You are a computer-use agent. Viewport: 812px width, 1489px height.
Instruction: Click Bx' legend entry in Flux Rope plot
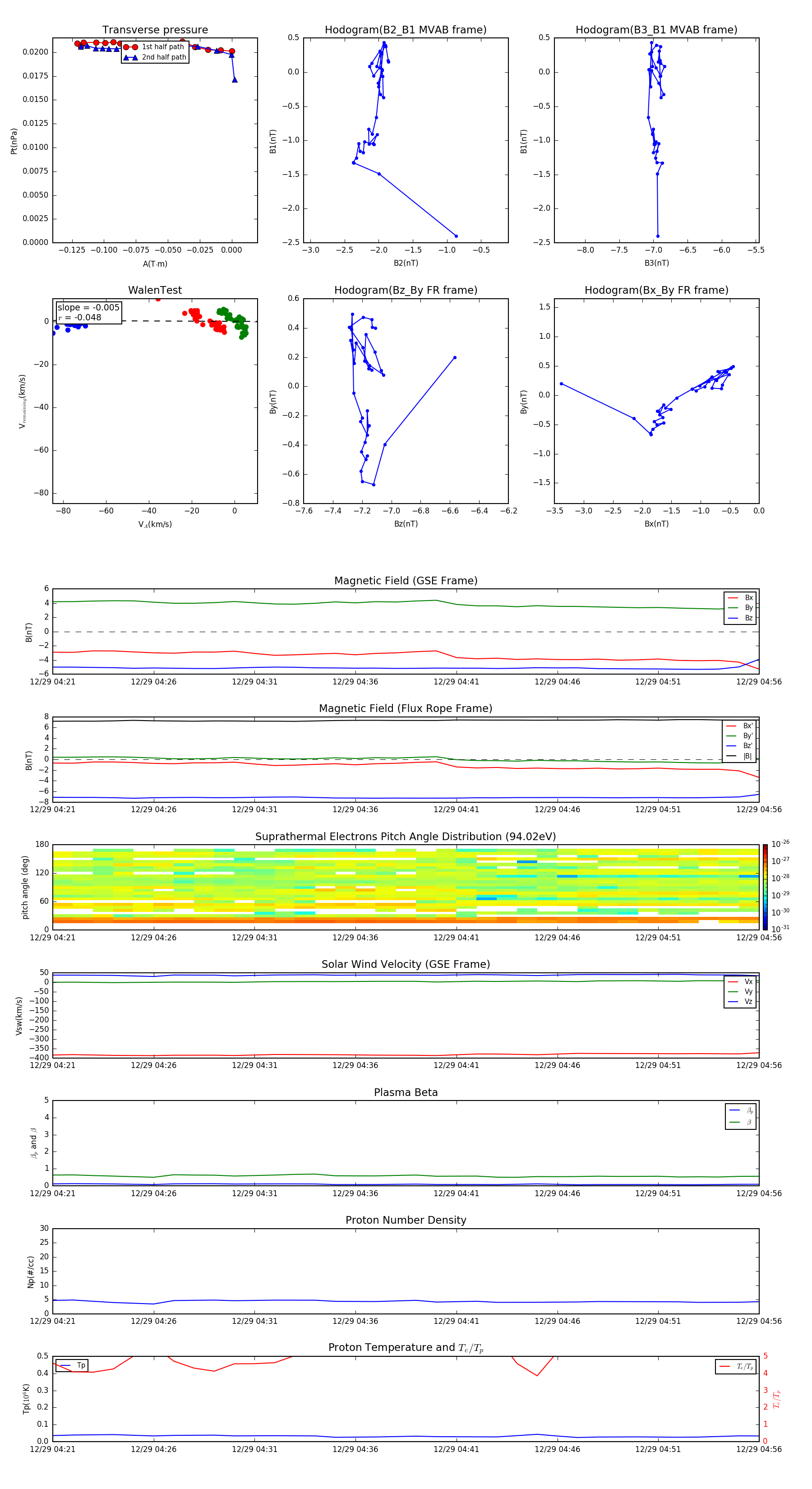[739, 726]
